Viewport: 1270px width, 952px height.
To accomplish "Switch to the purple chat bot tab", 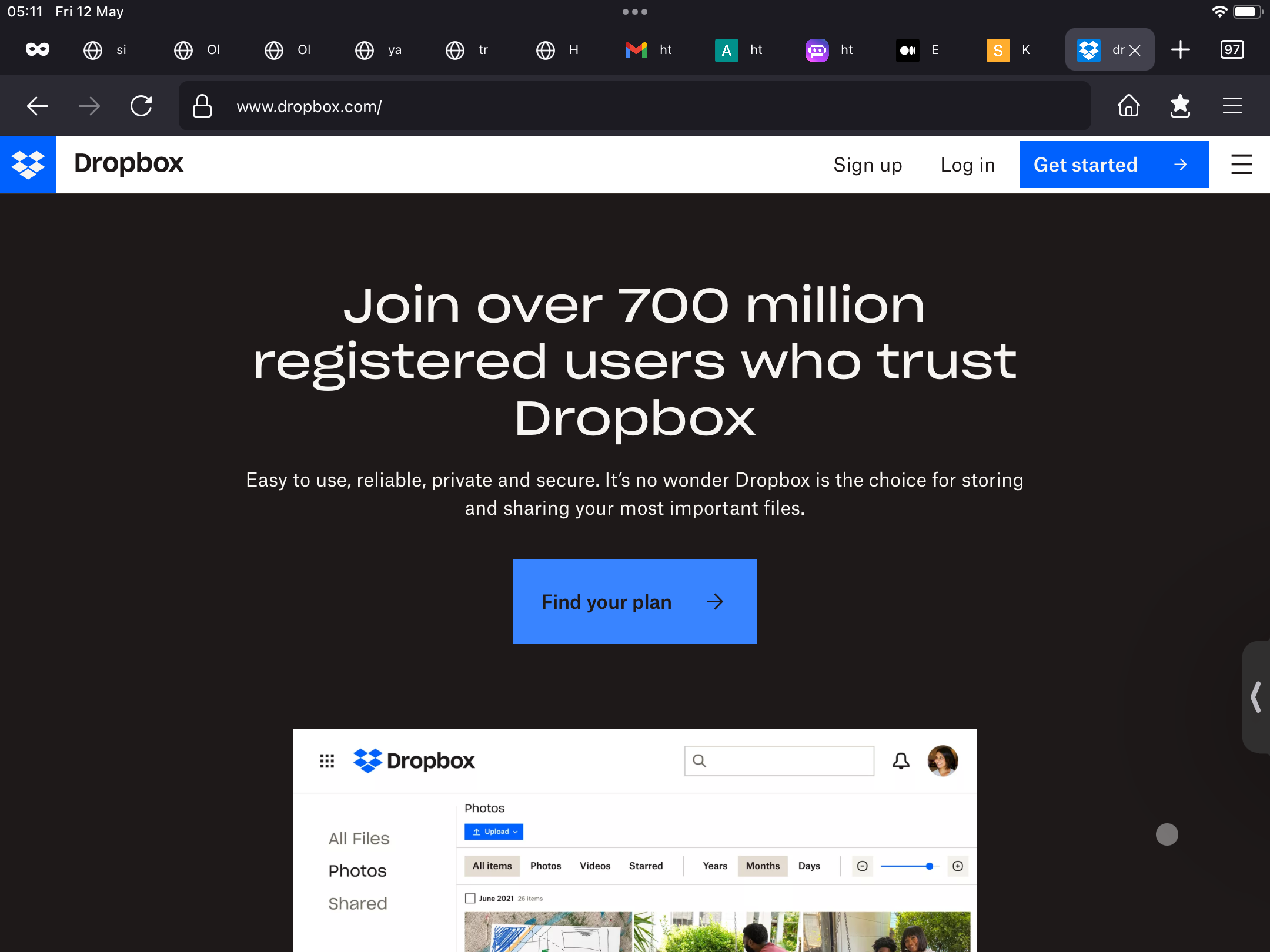I will point(830,49).
